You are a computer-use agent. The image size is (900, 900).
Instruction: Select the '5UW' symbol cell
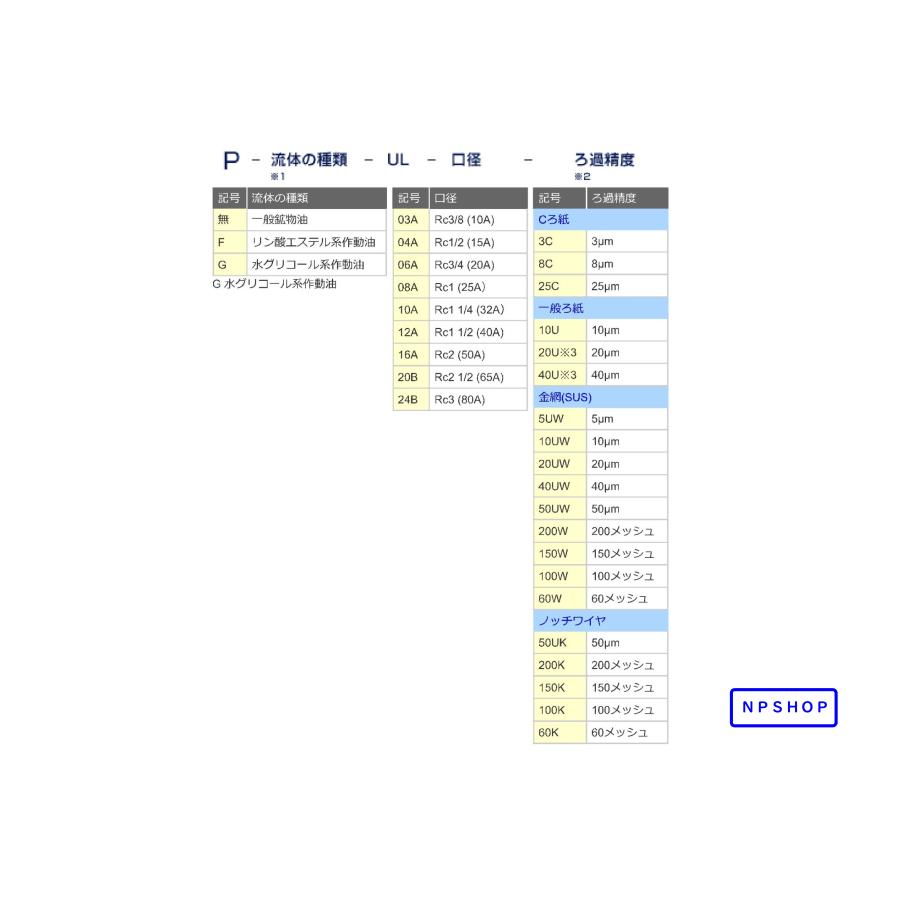pyautogui.click(x=560, y=419)
